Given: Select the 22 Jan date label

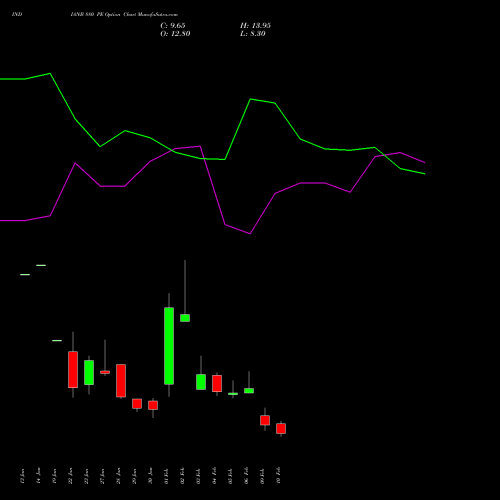Looking at the screenshot, I should pyautogui.click(x=70, y=476).
